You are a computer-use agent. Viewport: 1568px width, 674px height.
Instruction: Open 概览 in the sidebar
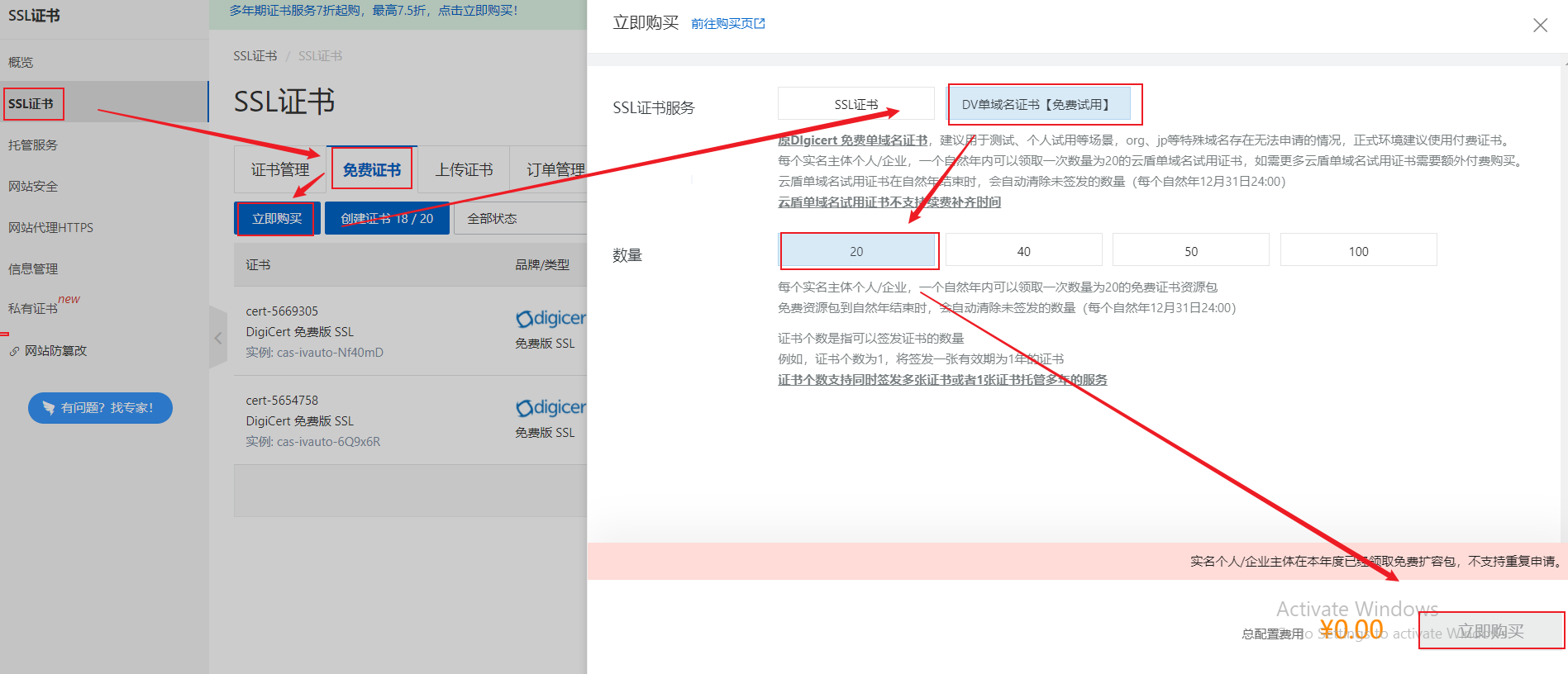[21, 62]
